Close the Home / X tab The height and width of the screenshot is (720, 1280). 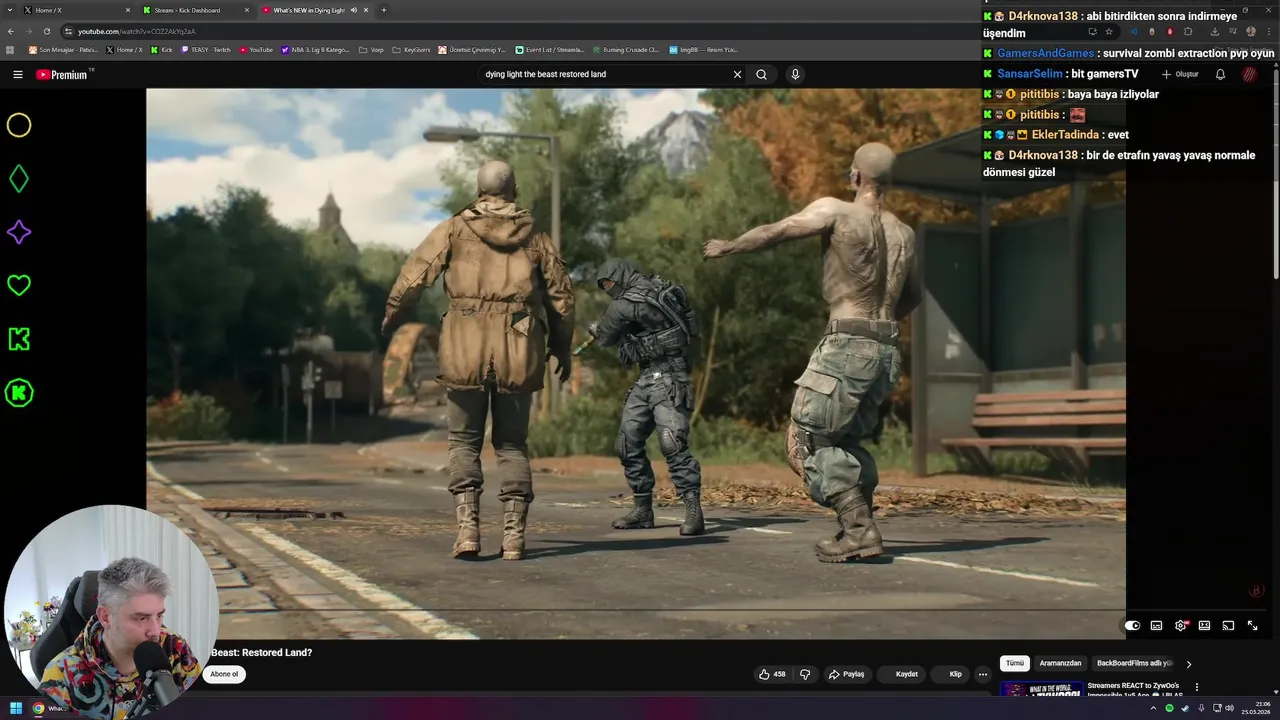pyautogui.click(x=127, y=10)
